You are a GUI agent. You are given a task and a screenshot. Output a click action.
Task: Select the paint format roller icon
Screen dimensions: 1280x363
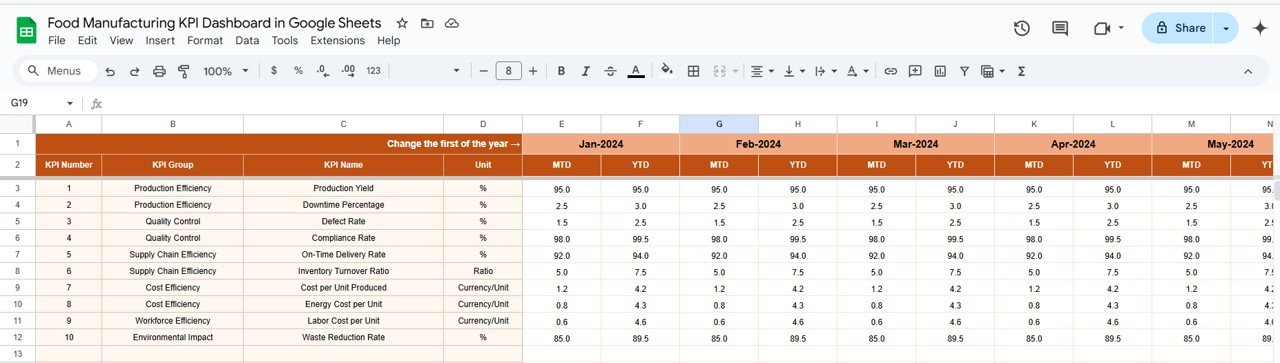pos(183,71)
